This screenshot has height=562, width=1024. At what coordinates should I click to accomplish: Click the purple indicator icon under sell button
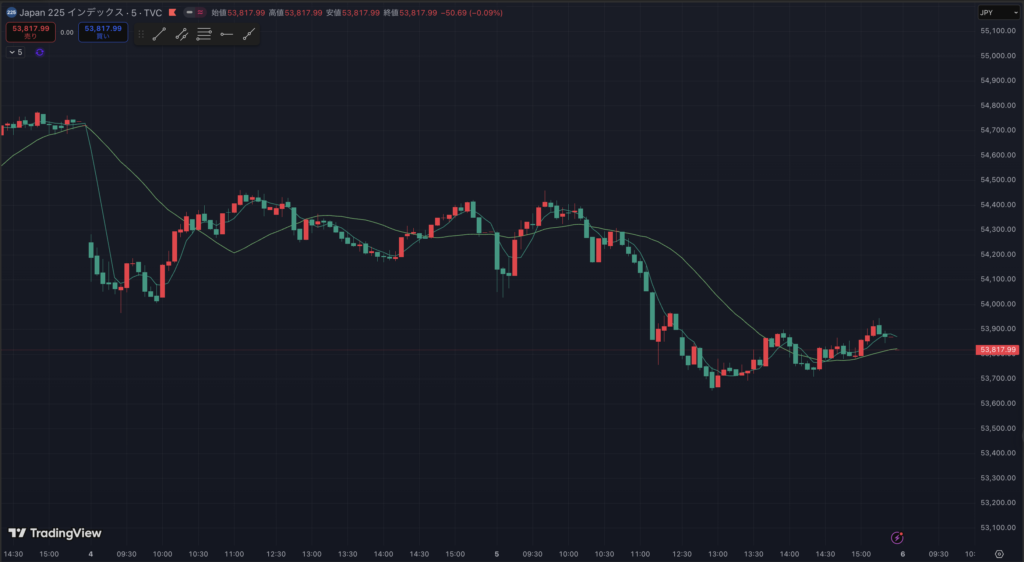pos(39,52)
